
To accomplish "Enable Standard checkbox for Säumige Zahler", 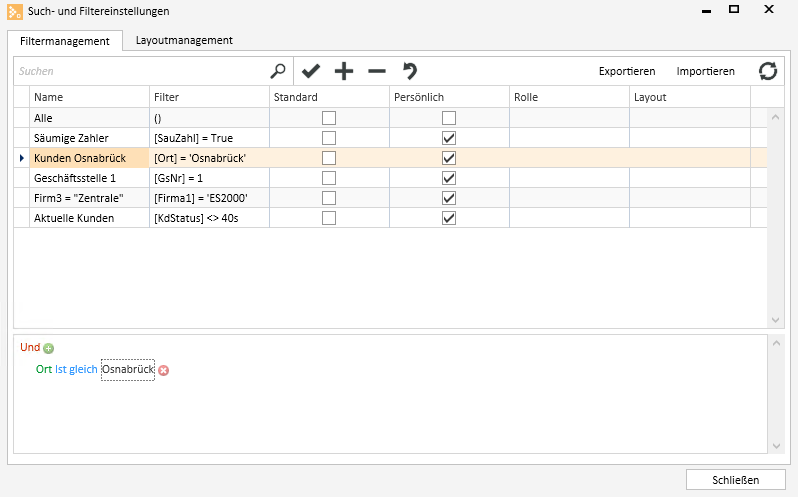I will pos(329,138).
